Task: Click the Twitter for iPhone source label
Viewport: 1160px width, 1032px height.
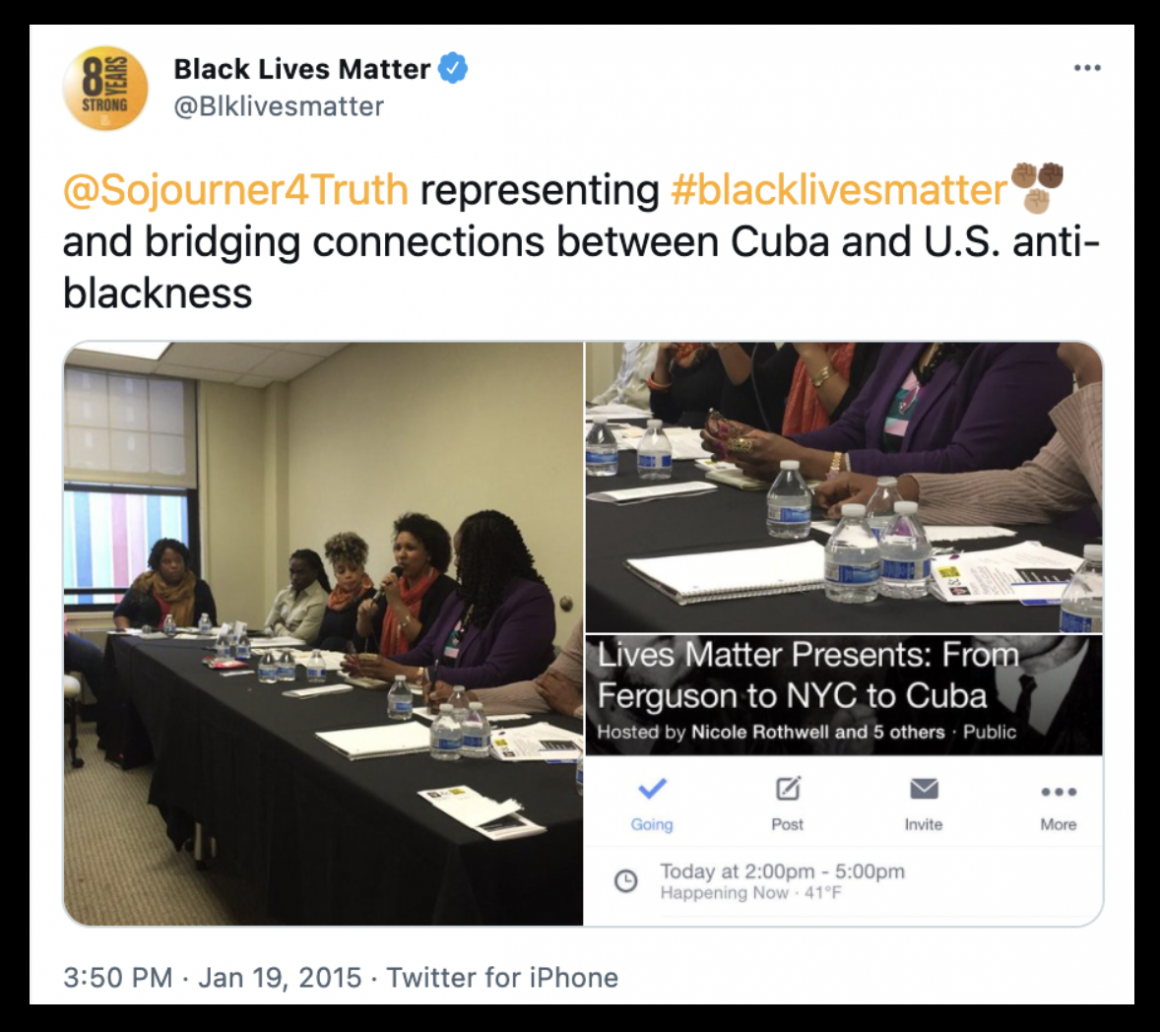Action: tap(502, 977)
